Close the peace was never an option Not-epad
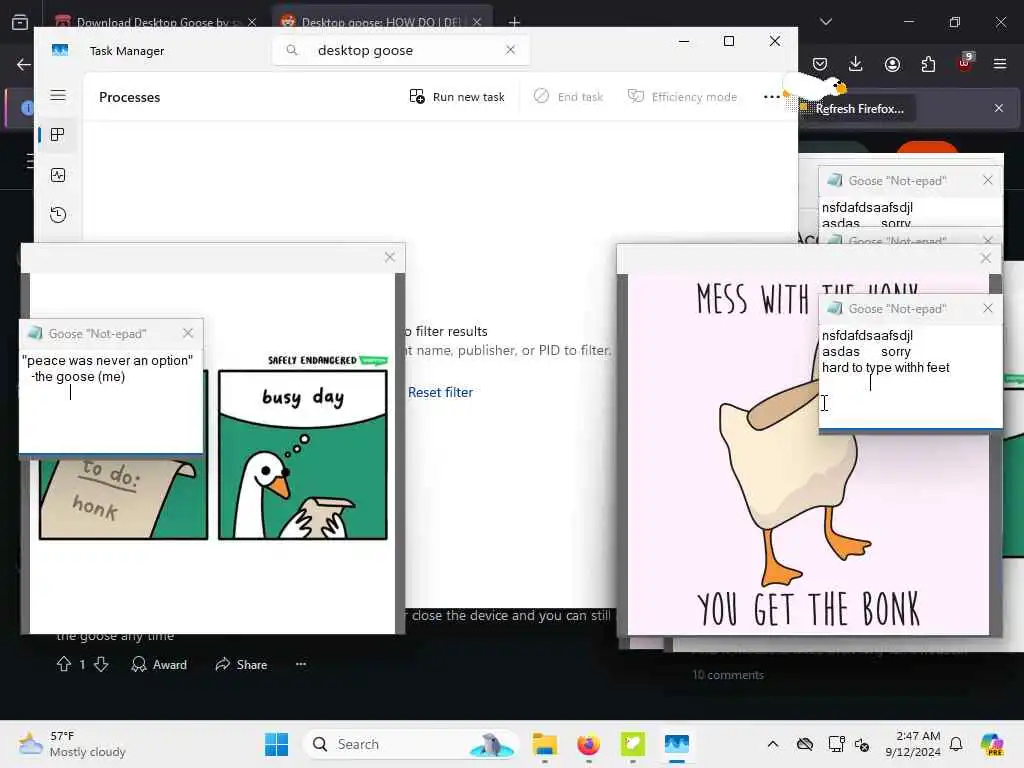 (188, 333)
